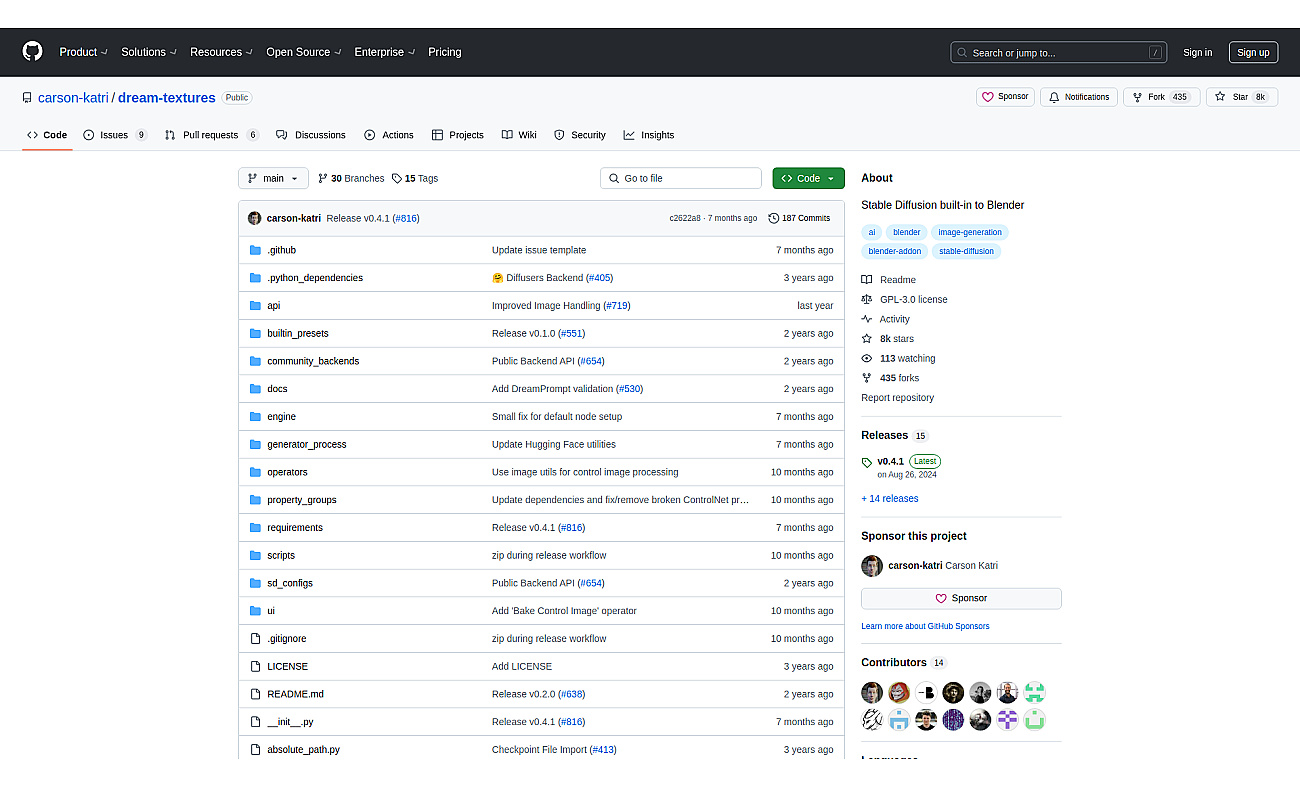
Task: Open the docs folder
Action: 277,389
